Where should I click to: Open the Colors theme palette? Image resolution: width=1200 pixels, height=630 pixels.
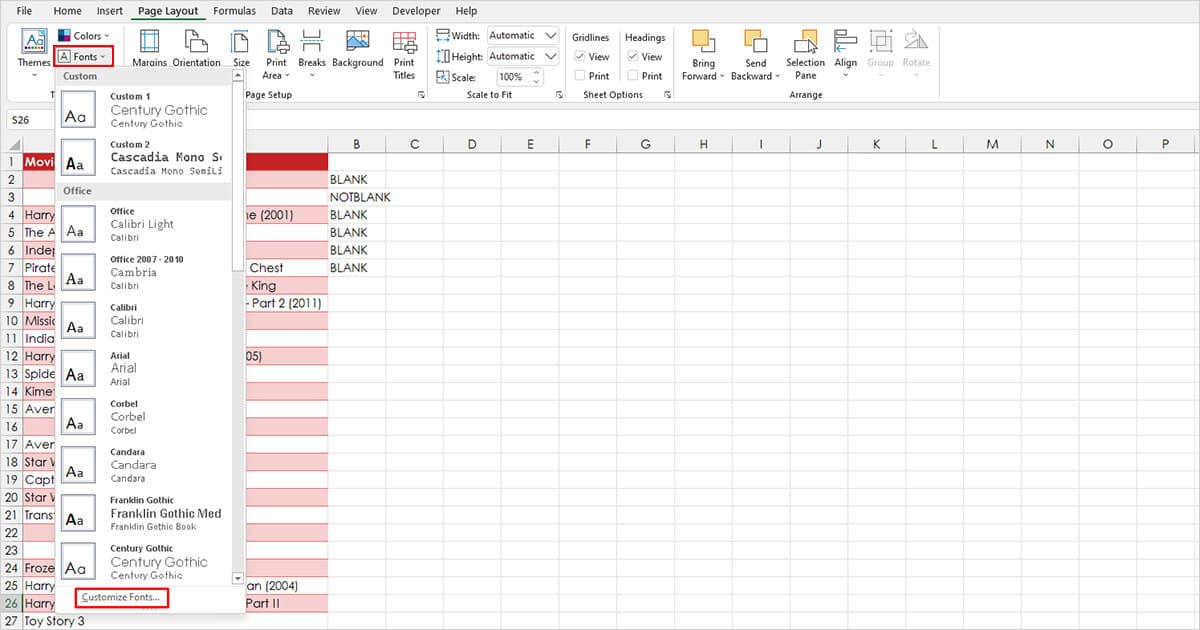85,35
